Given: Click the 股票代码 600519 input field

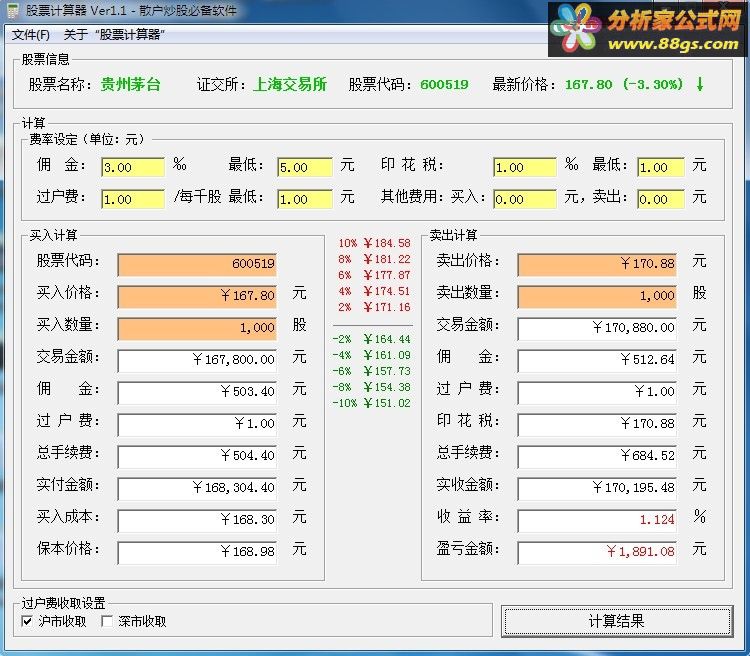Looking at the screenshot, I should [197, 264].
